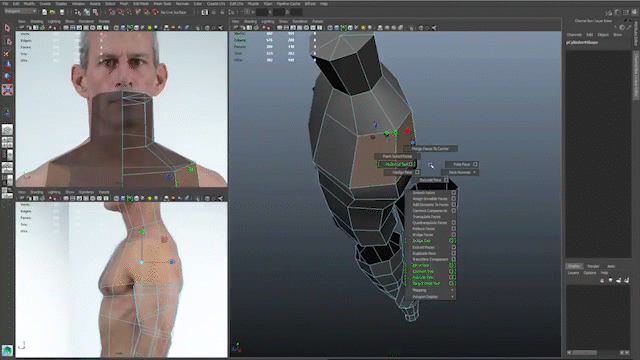
Task: Click Select by Object Type mode icon
Action: (x=87, y=12)
